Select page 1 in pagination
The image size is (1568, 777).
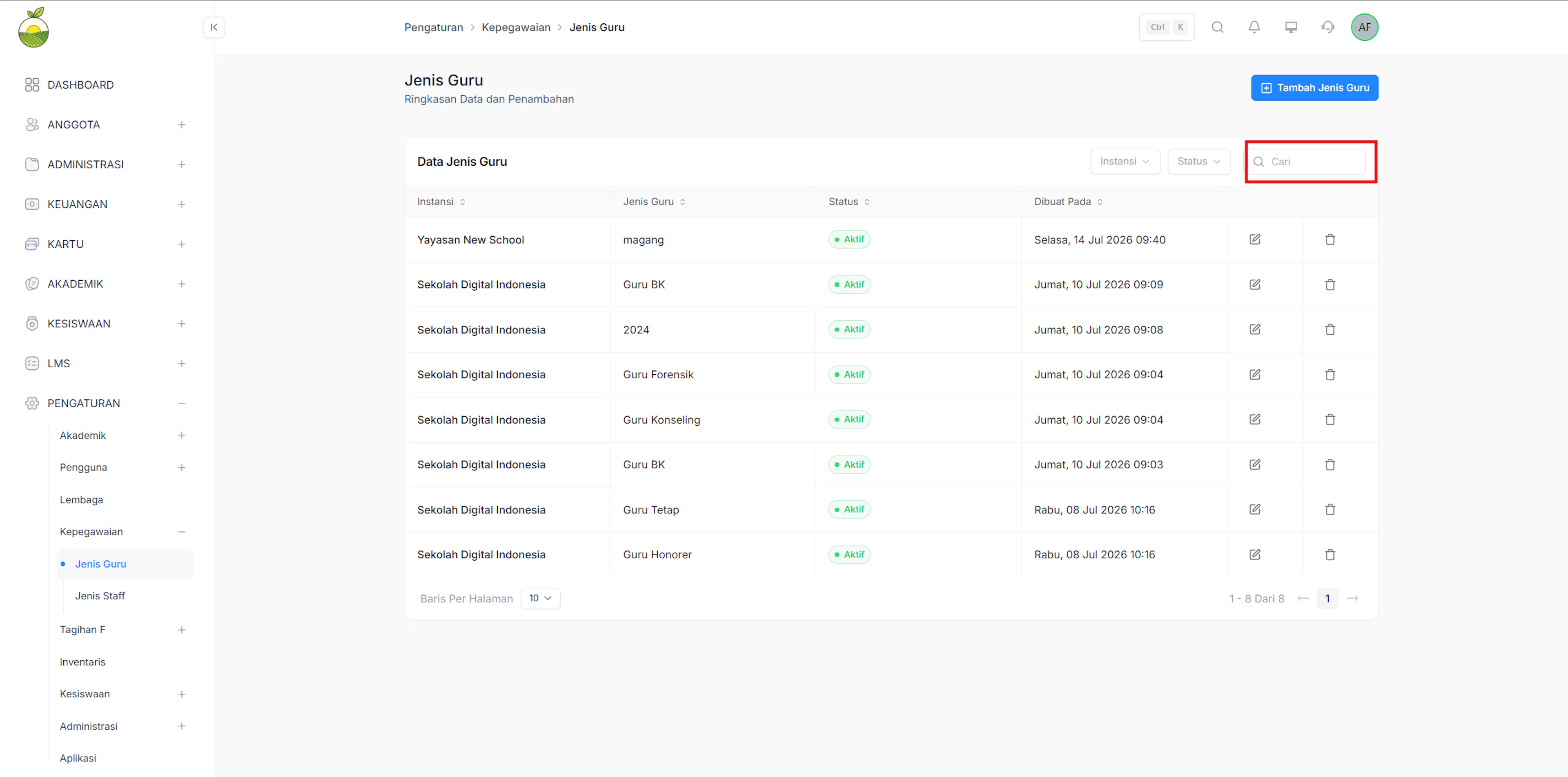(1327, 598)
